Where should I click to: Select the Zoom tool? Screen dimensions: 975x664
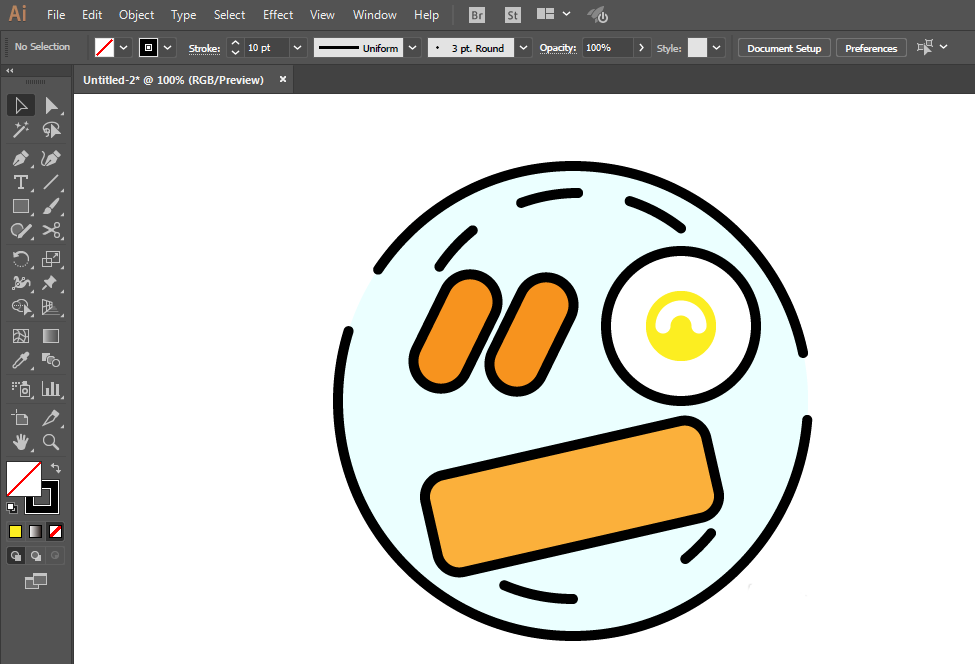click(51, 442)
